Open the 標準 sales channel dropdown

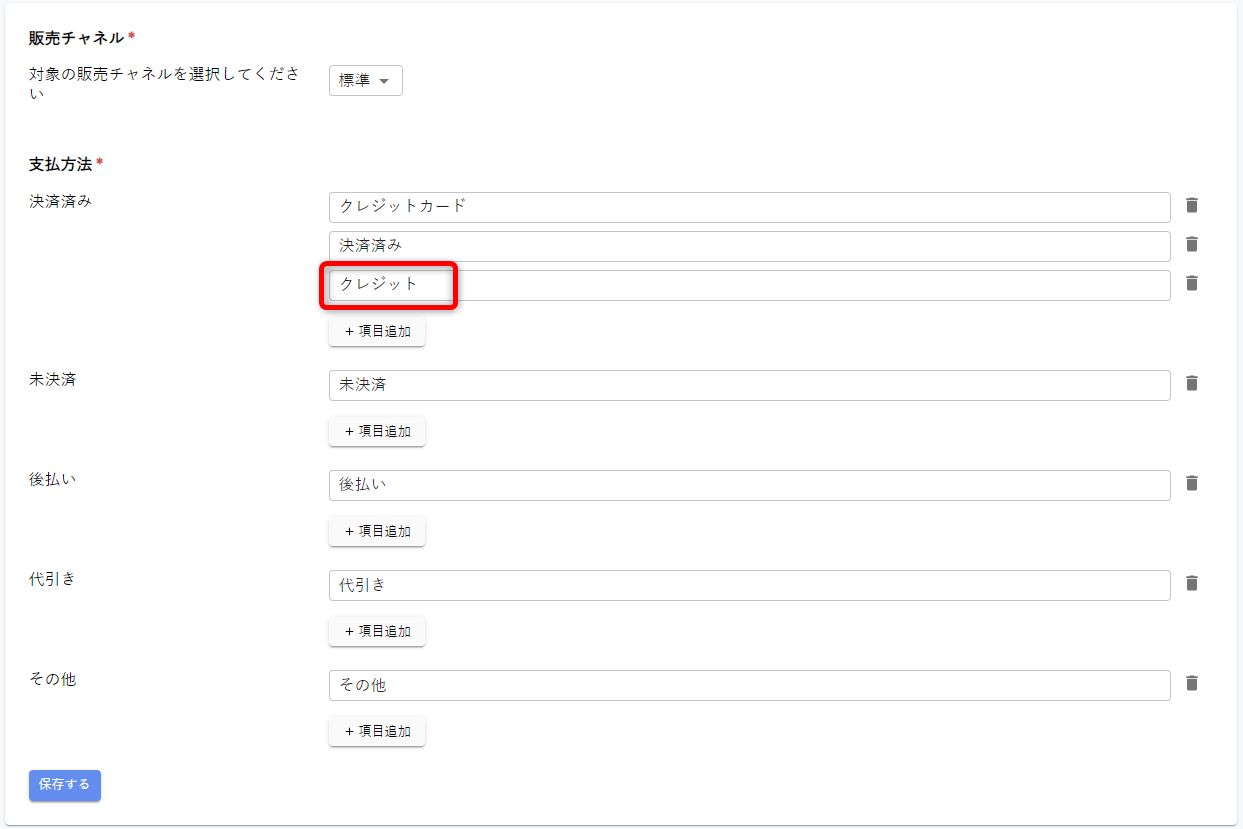coord(365,81)
